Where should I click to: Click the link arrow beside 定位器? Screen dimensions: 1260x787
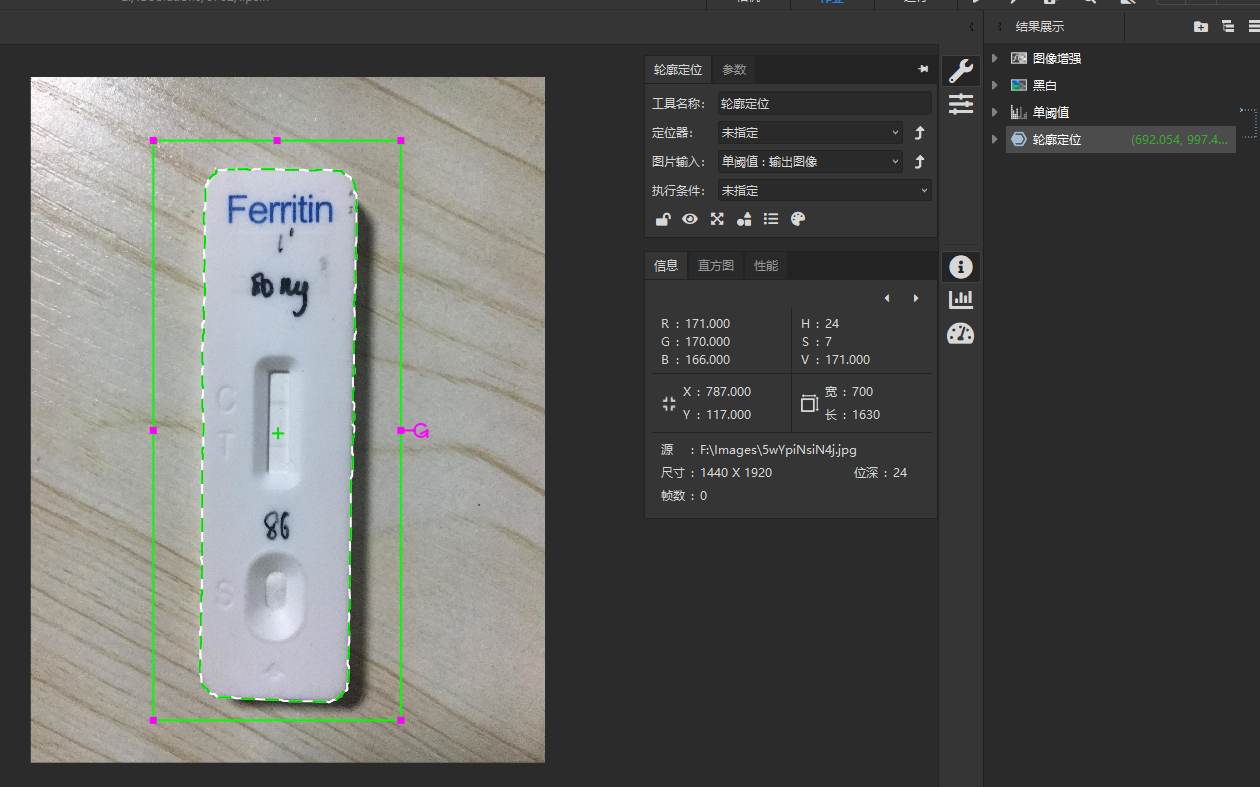pyautogui.click(x=920, y=132)
